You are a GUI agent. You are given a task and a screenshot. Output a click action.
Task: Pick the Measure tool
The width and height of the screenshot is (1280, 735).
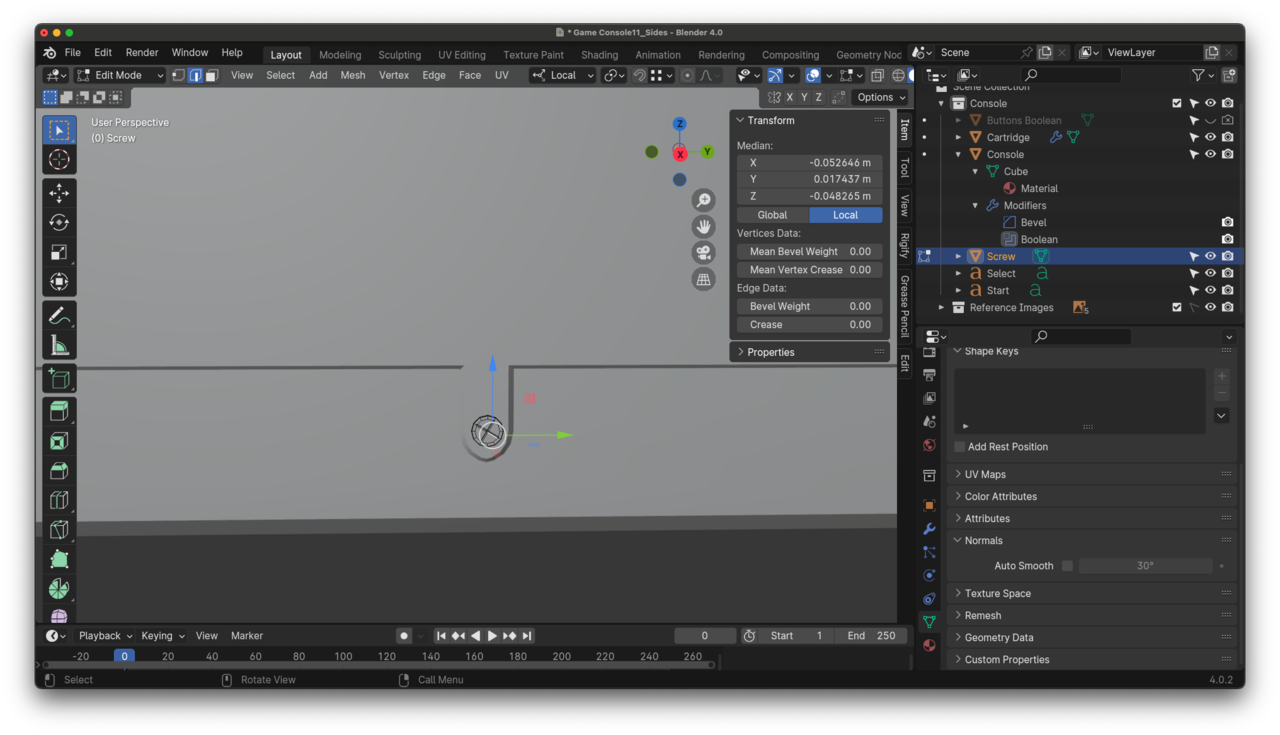(59, 346)
